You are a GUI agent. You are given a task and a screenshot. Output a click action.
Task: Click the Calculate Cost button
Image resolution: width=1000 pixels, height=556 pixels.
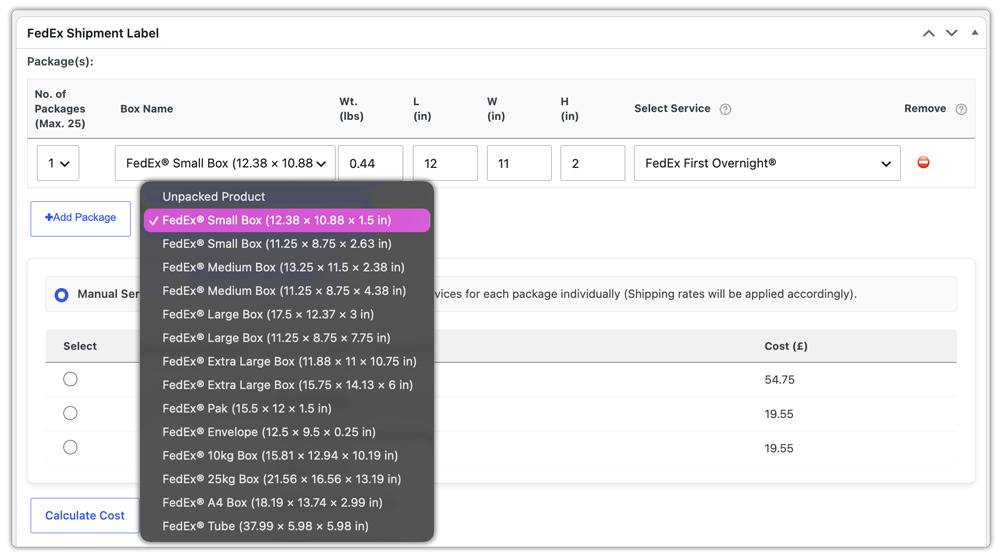click(85, 515)
